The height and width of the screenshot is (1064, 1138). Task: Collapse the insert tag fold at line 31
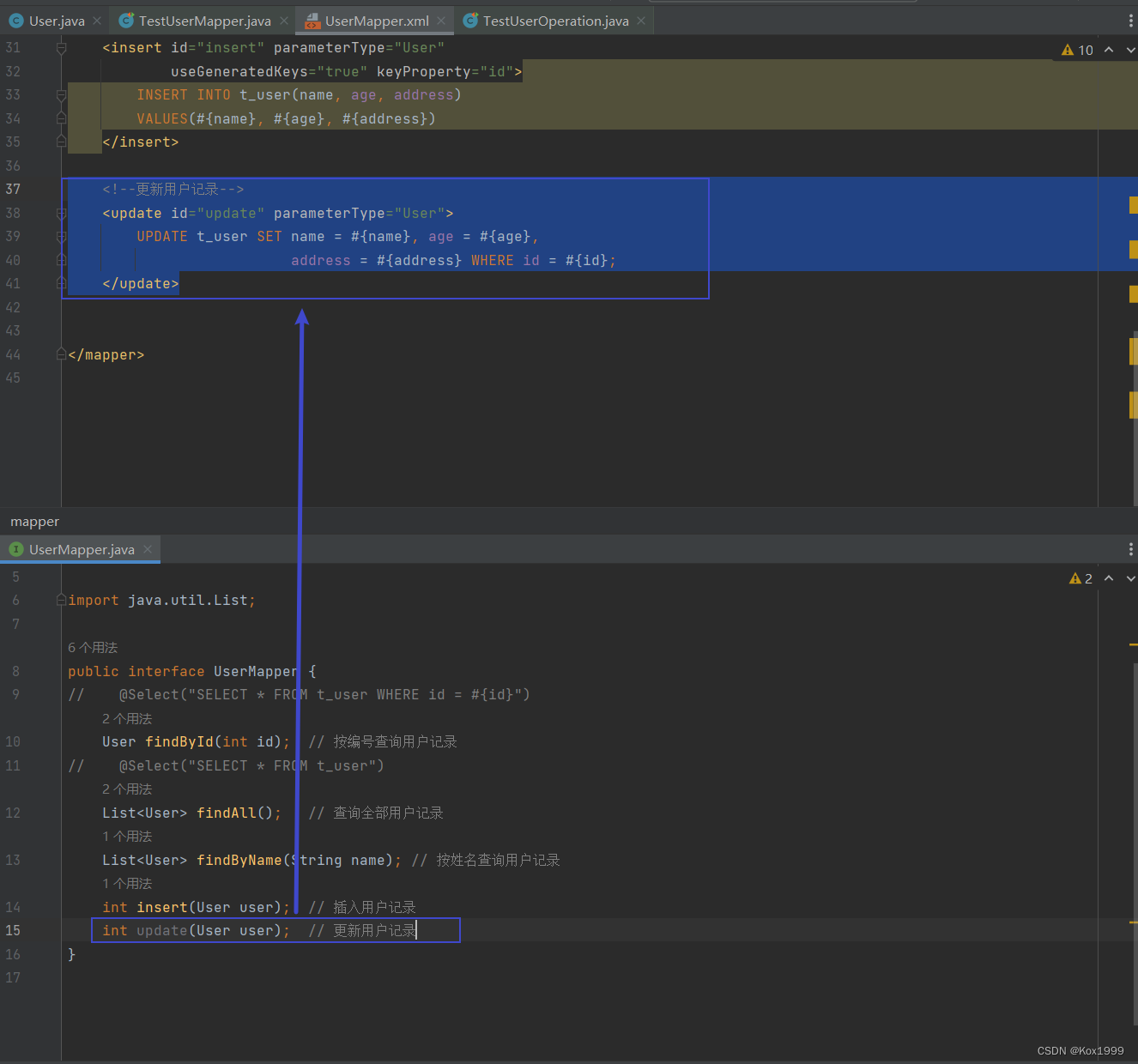tap(61, 48)
